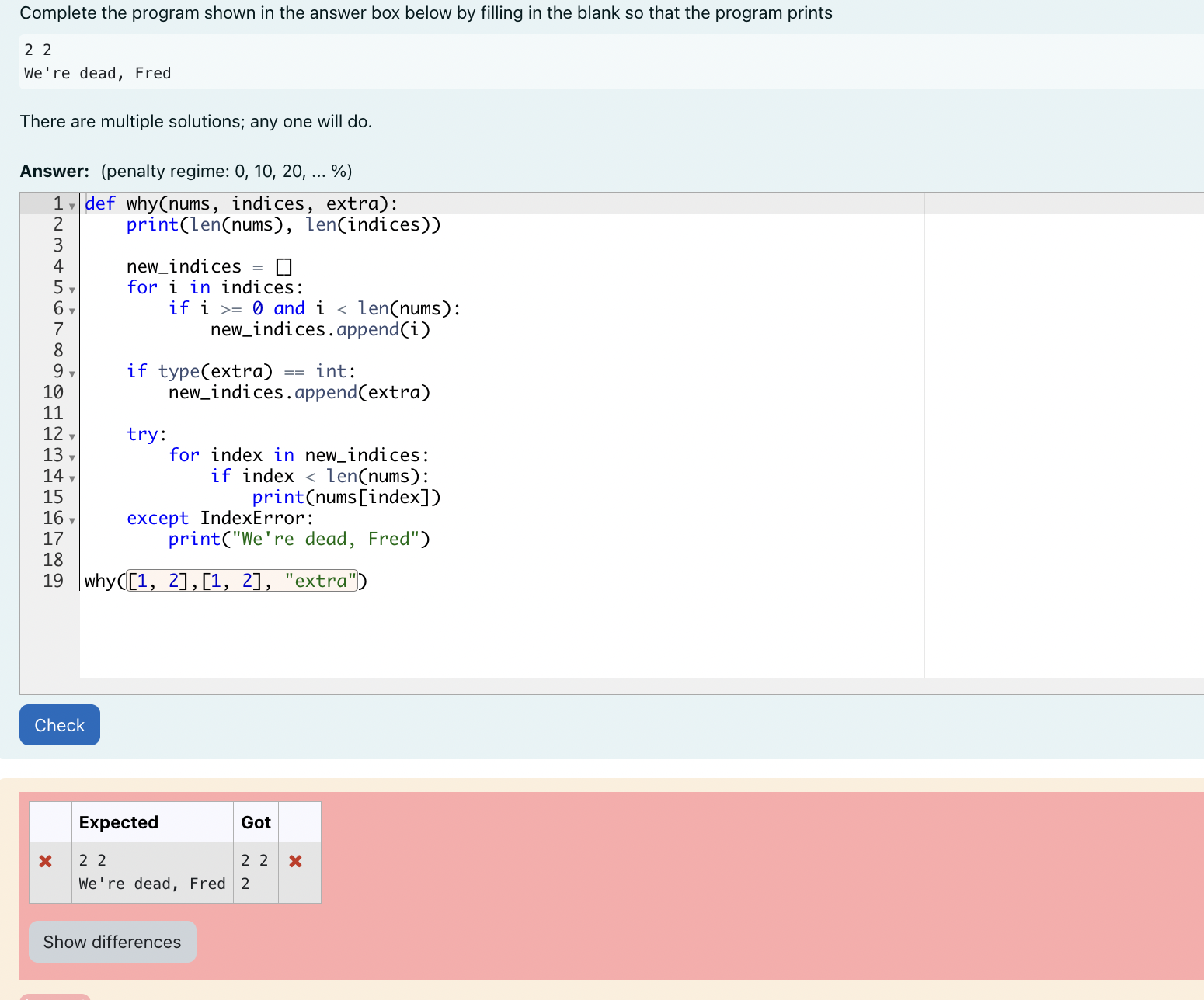The height and width of the screenshot is (1000, 1204).
Task: Collapse the why function definition fold arrow
Action: click(71, 206)
